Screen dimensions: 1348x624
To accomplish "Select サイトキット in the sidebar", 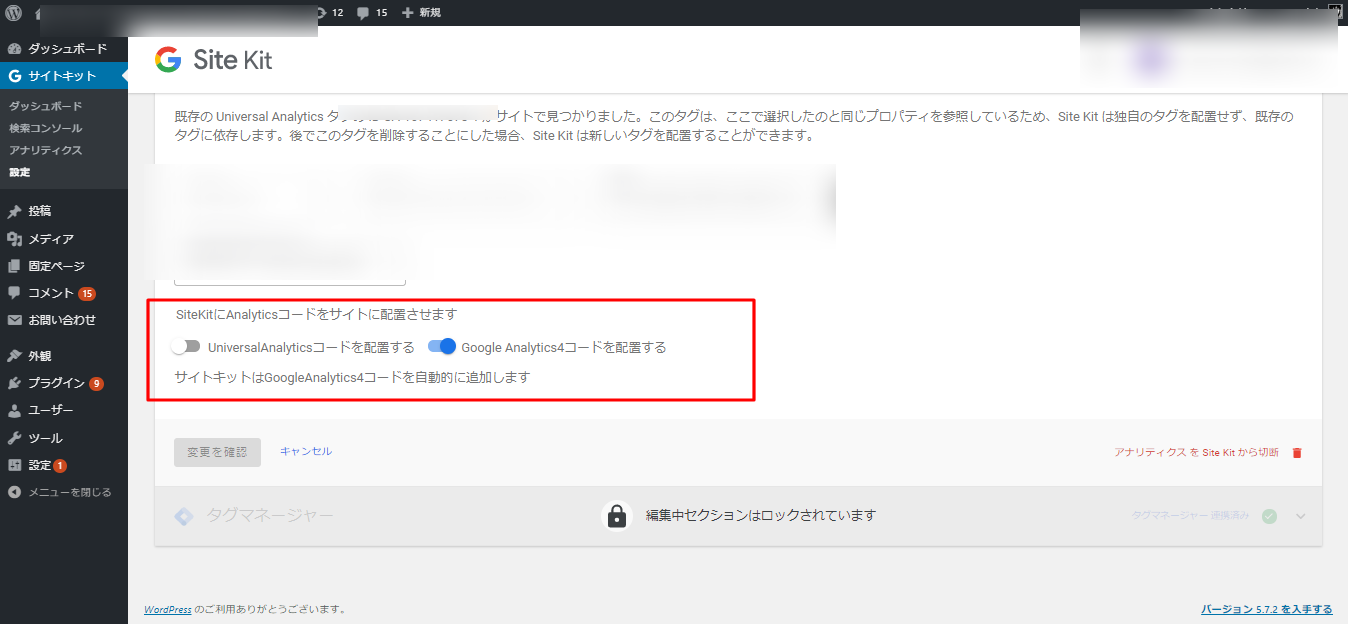I will (64, 76).
